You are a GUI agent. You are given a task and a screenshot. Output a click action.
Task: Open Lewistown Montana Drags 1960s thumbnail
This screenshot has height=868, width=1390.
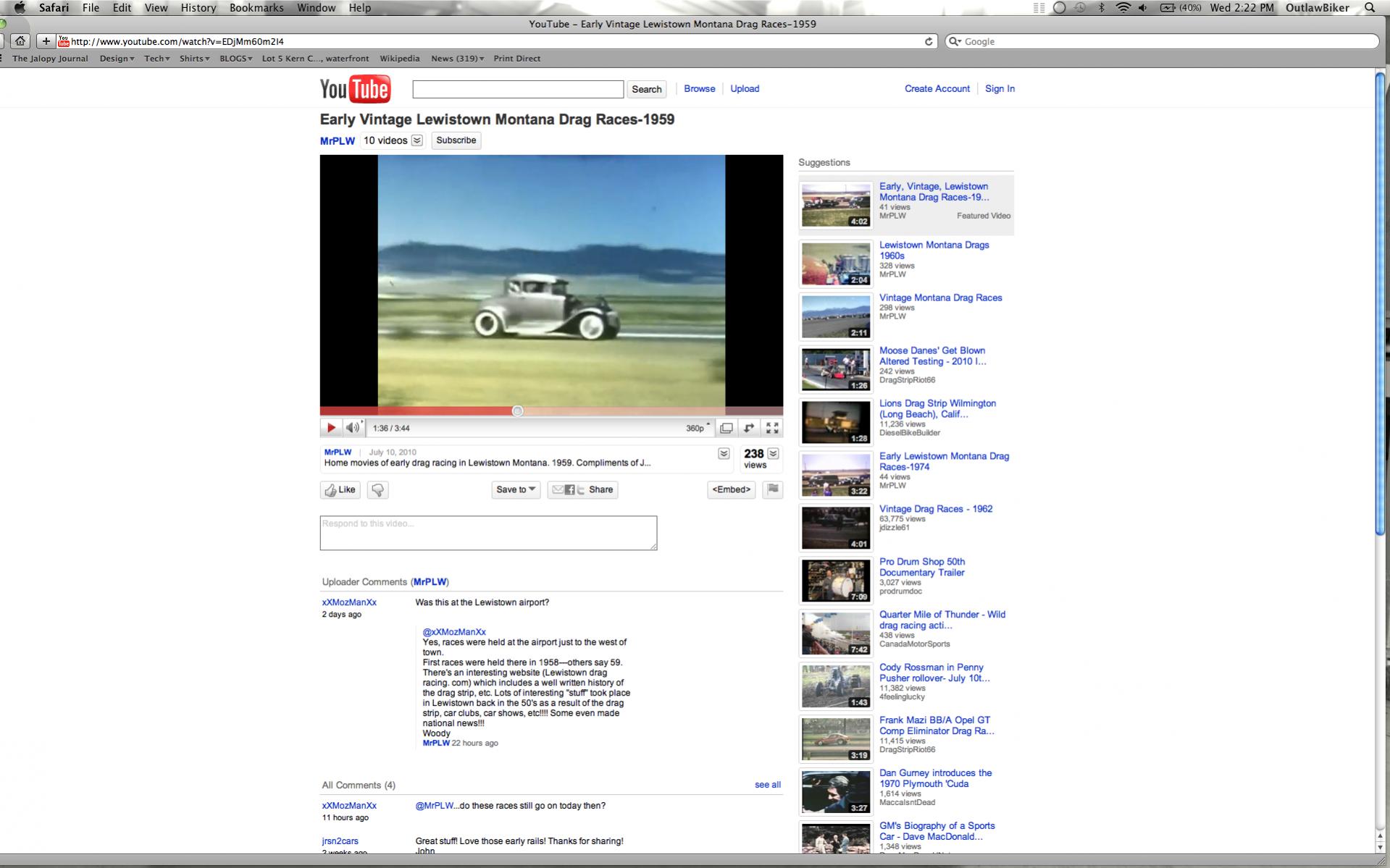836,264
